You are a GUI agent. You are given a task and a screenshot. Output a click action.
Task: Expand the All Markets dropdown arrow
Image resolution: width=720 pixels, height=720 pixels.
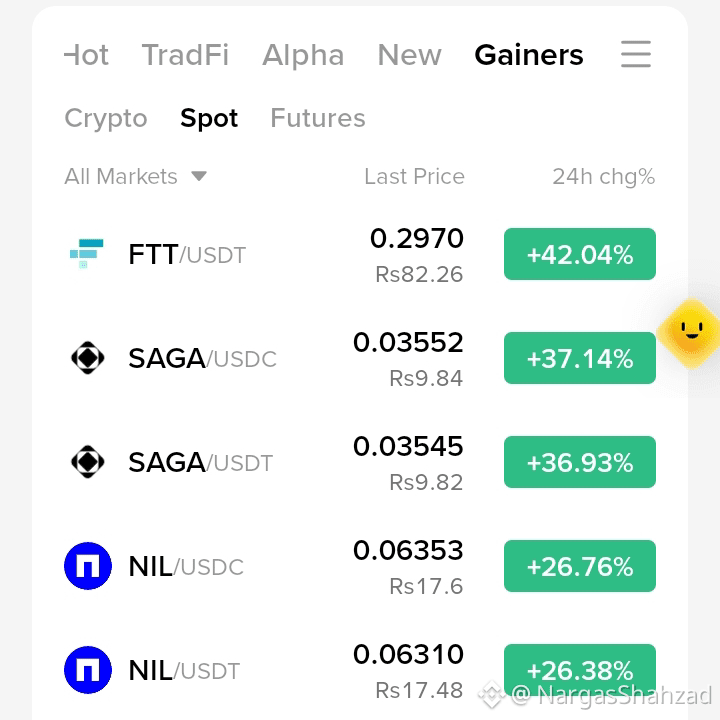199,176
